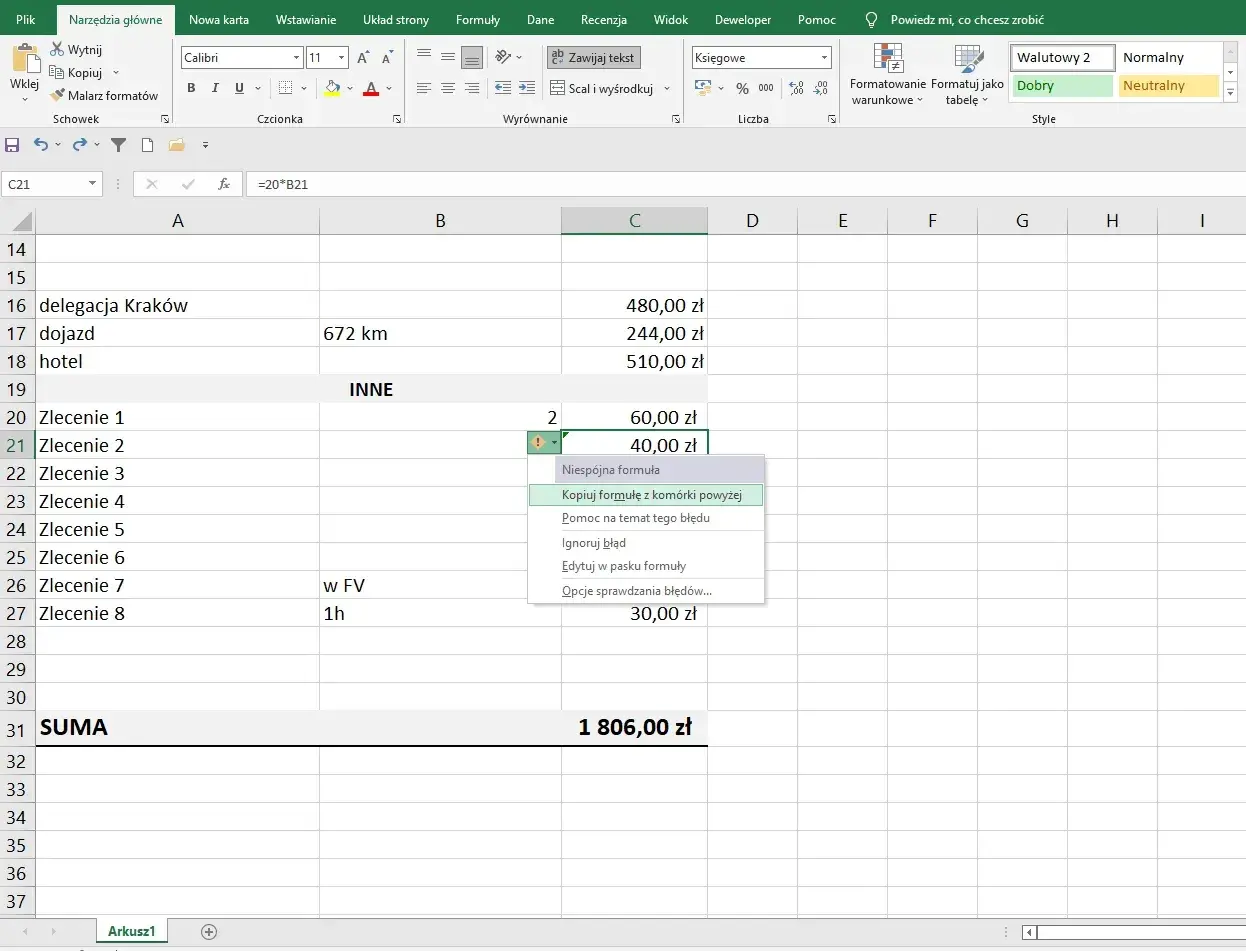This screenshot has height=951, width=1246.
Task: Click the insert function fx icon
Action: tap(225, 184)
